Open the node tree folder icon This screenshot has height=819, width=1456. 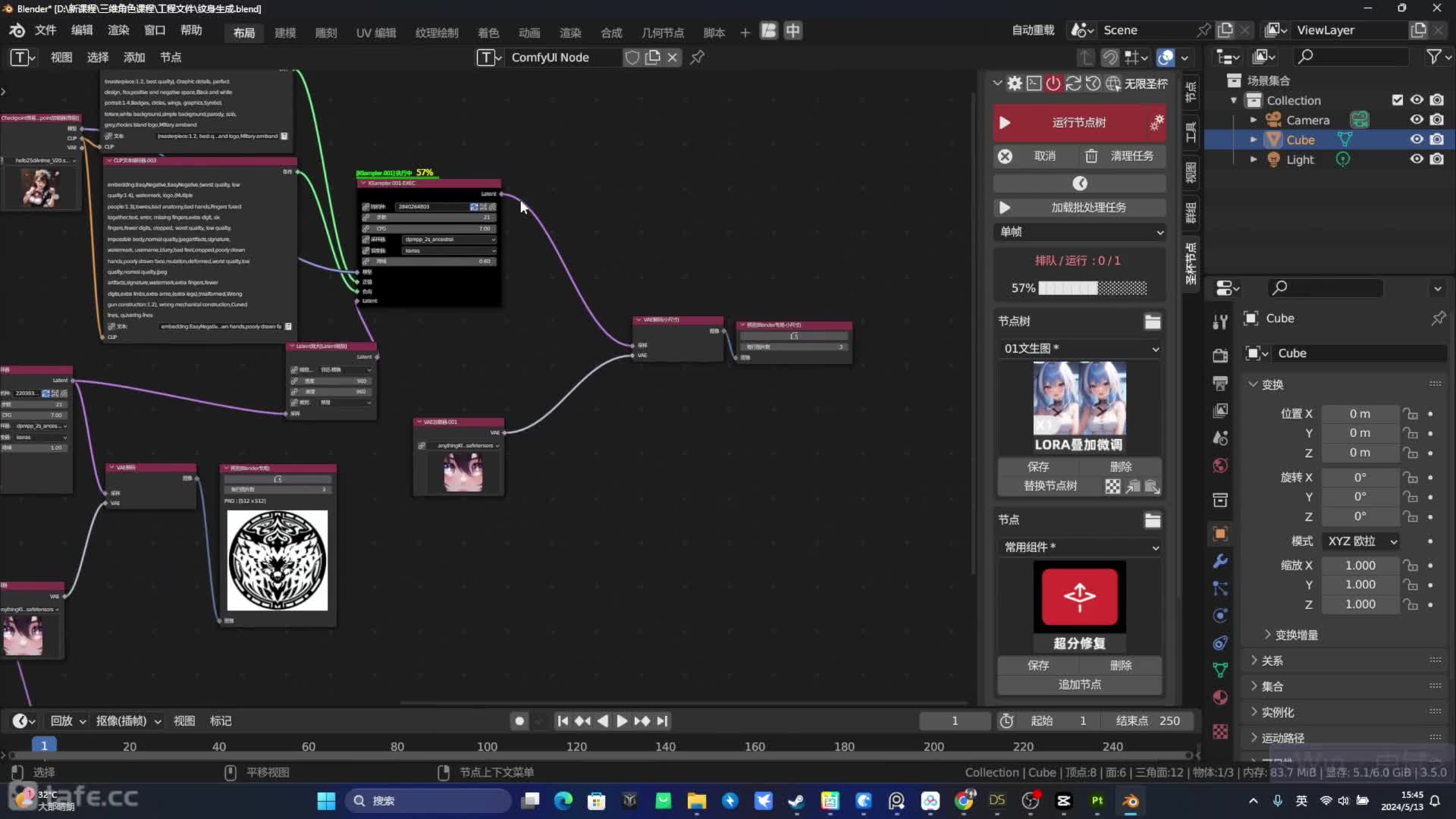point(1153,322)
